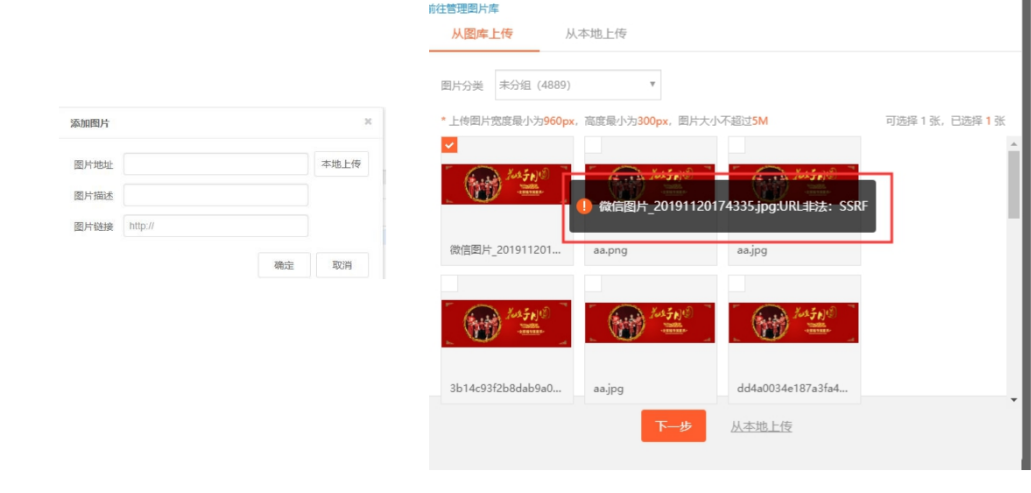The height and width of the screenshot is (493, 1031).
Task: Select the checkbox on dd4a0034e187a3fa4 image
Action: tap(737, 283)
